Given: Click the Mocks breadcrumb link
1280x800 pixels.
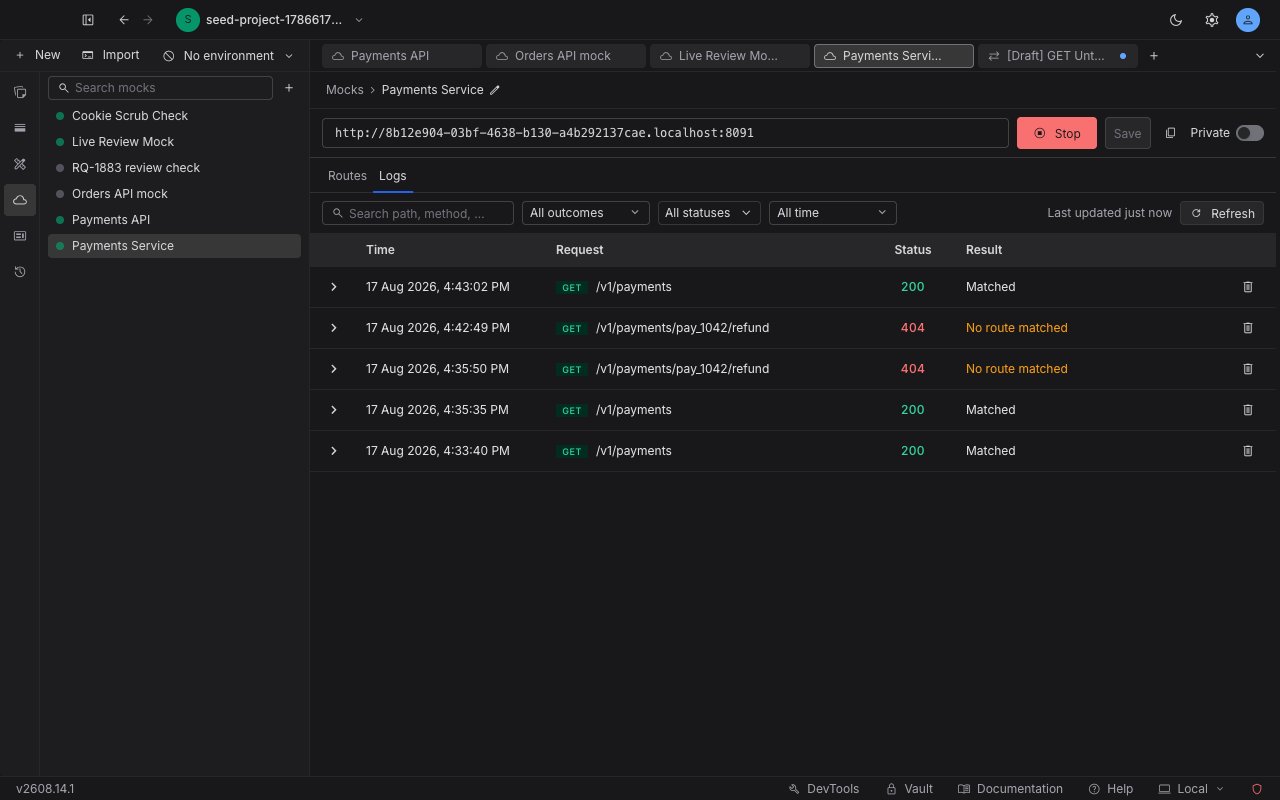Looking at the screenshot, I should pos(344,90).
